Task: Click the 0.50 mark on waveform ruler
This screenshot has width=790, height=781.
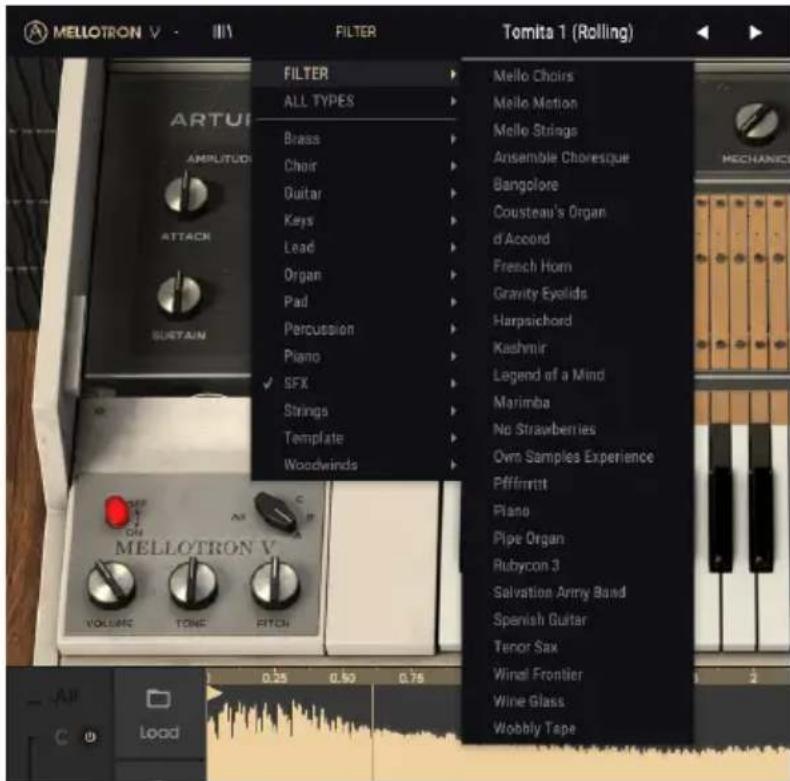Action: coord(343,678)
